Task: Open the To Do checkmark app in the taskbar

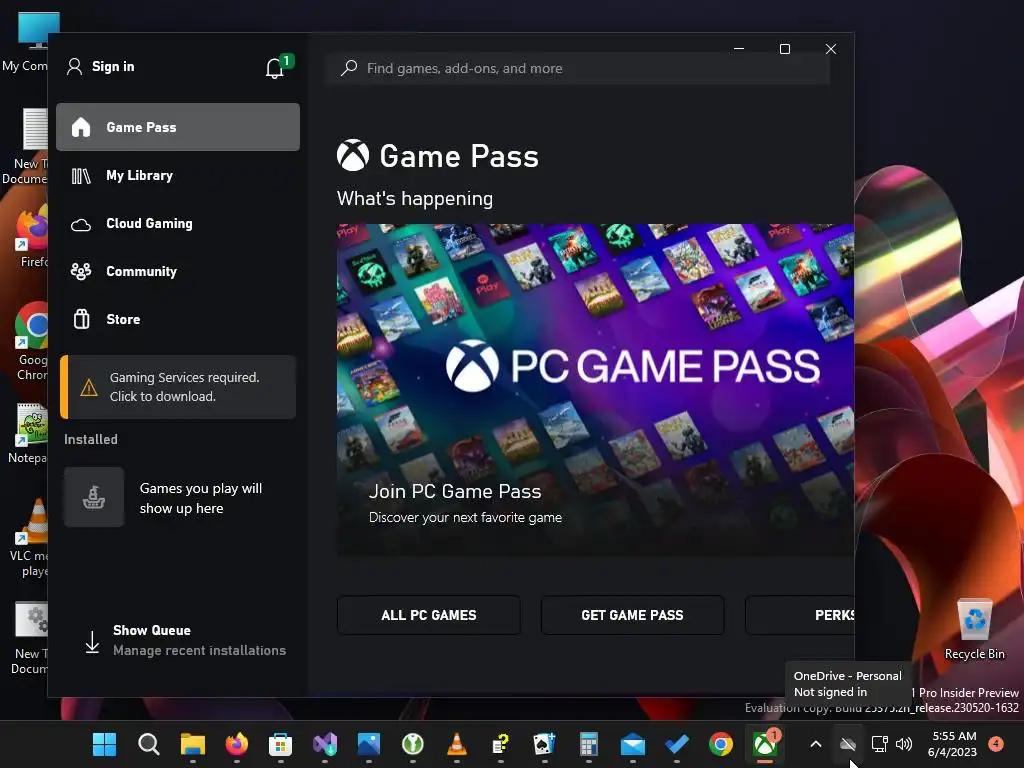Action: click(677, 744)
